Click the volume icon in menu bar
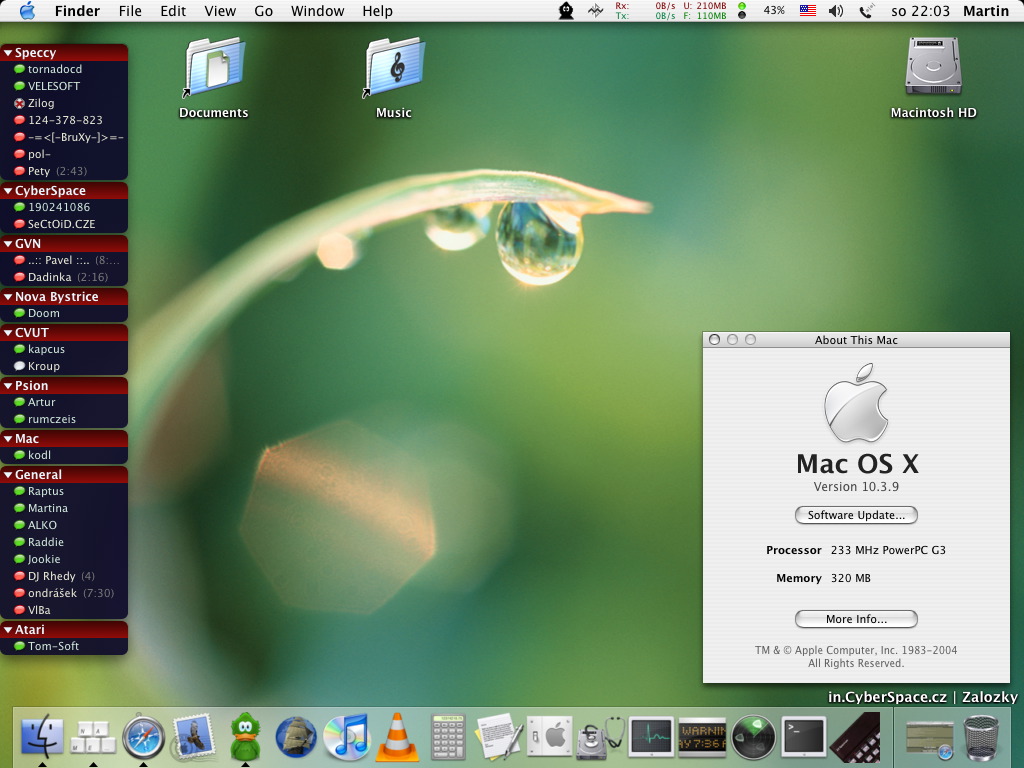Viewport: 1024px width, 768px height. [x=836, y=11]
